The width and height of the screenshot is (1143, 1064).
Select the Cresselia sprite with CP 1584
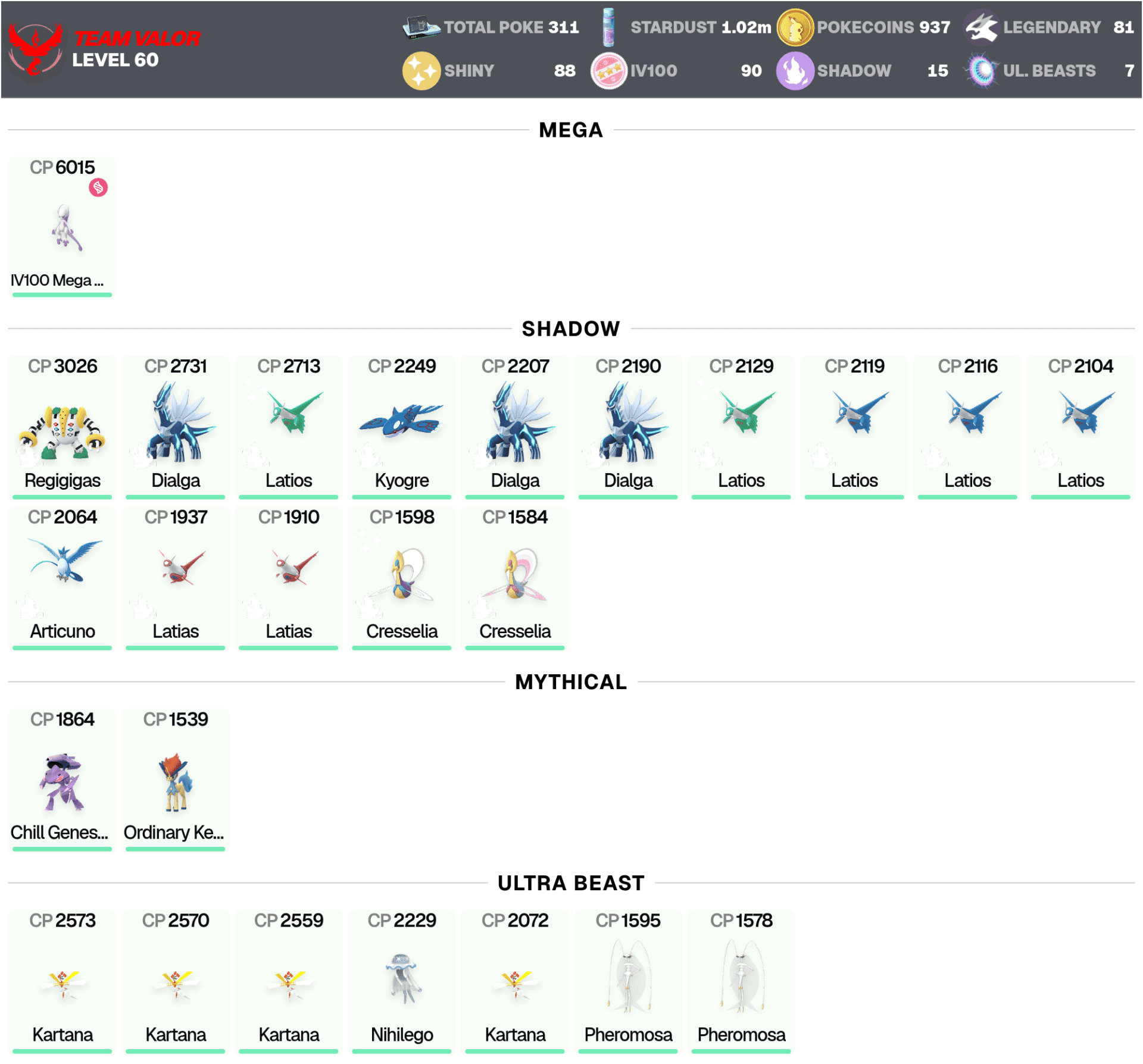point(516,574)
